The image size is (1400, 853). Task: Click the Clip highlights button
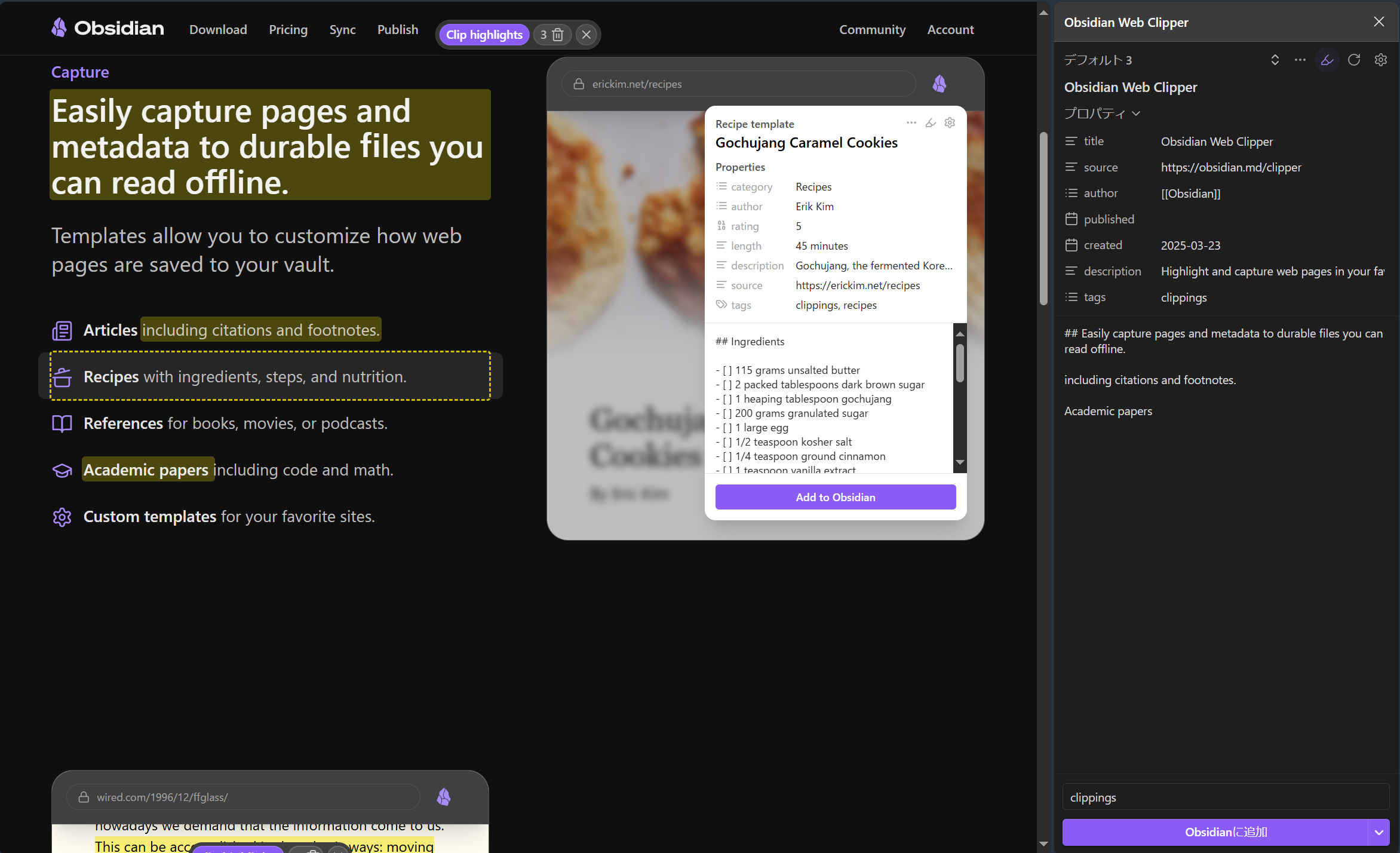tap(484, 35)
